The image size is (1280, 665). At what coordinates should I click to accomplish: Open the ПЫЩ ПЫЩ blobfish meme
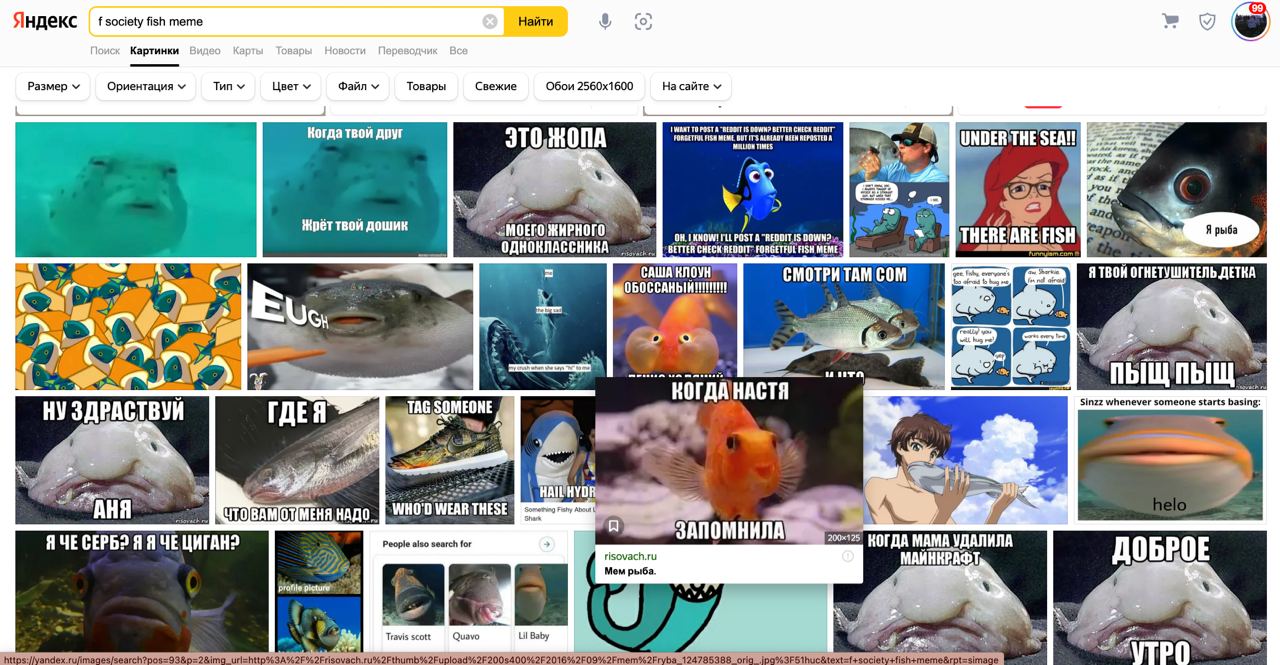pyautogui.click(x=1172, y=326)
